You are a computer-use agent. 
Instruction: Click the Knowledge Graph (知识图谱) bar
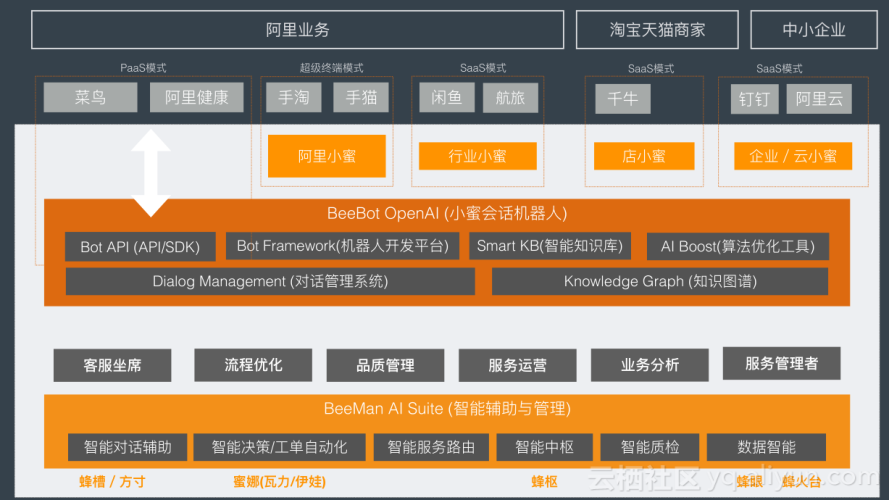click(660, 281)
